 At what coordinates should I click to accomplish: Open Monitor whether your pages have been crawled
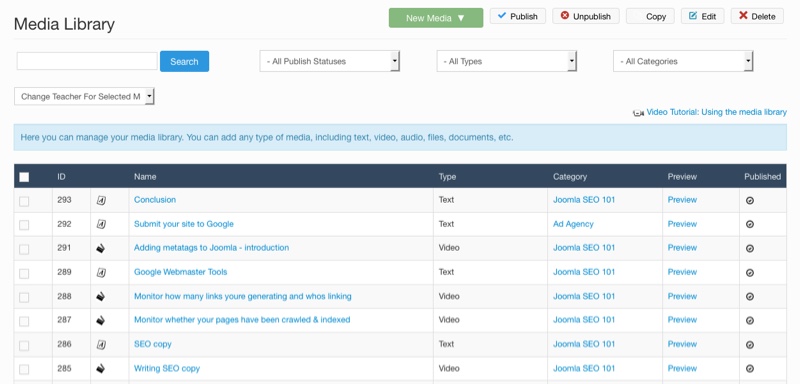click(x=242, y=320)
